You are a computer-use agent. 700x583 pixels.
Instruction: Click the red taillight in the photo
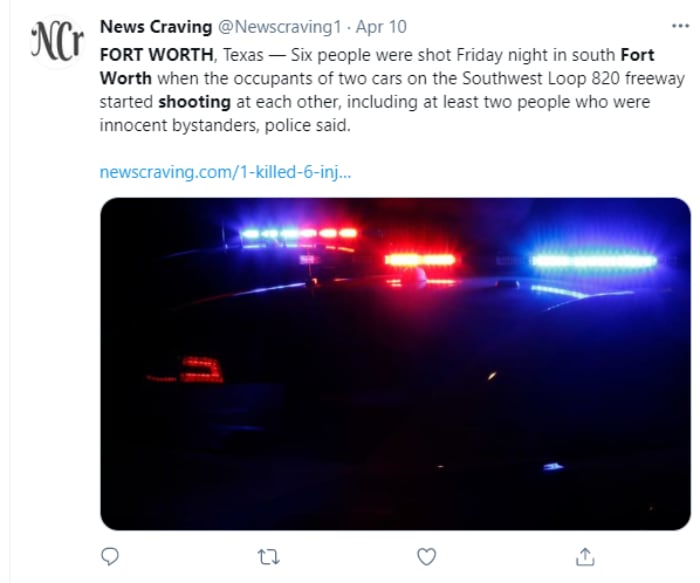[x=201, y=369]
